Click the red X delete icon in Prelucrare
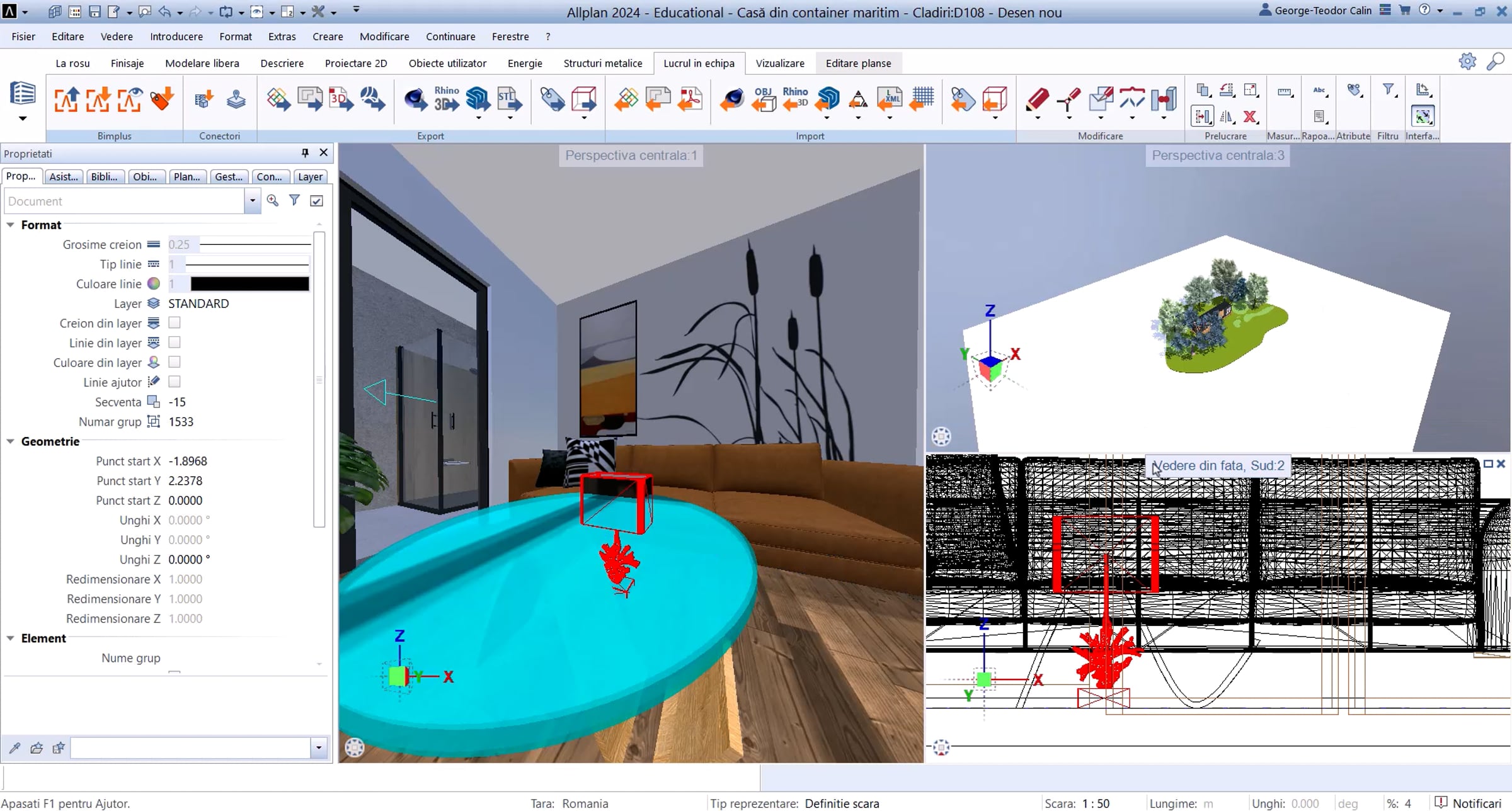Screen dimensions: 1512x811 [x=1251, y=116]
